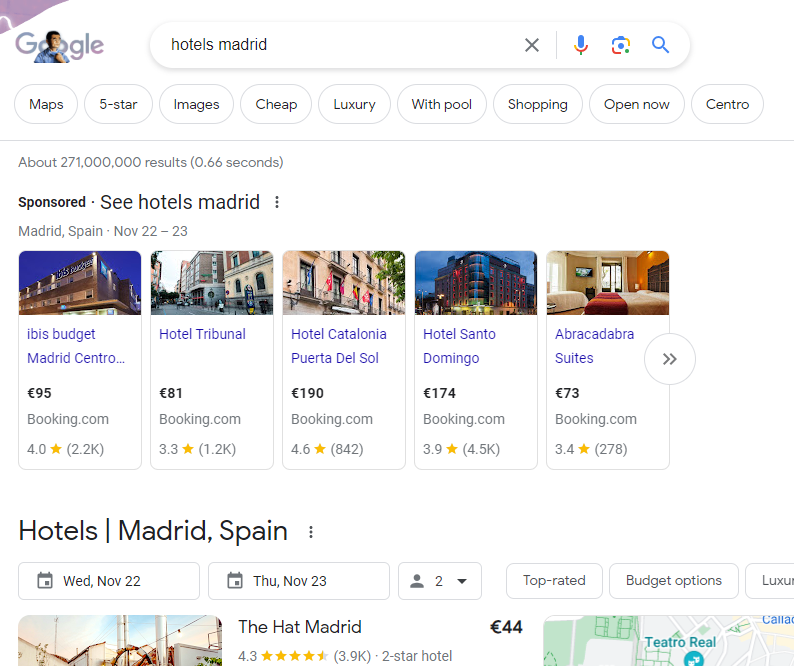Click the €174 price on Santo Domingo card

[x=439, y=393]
